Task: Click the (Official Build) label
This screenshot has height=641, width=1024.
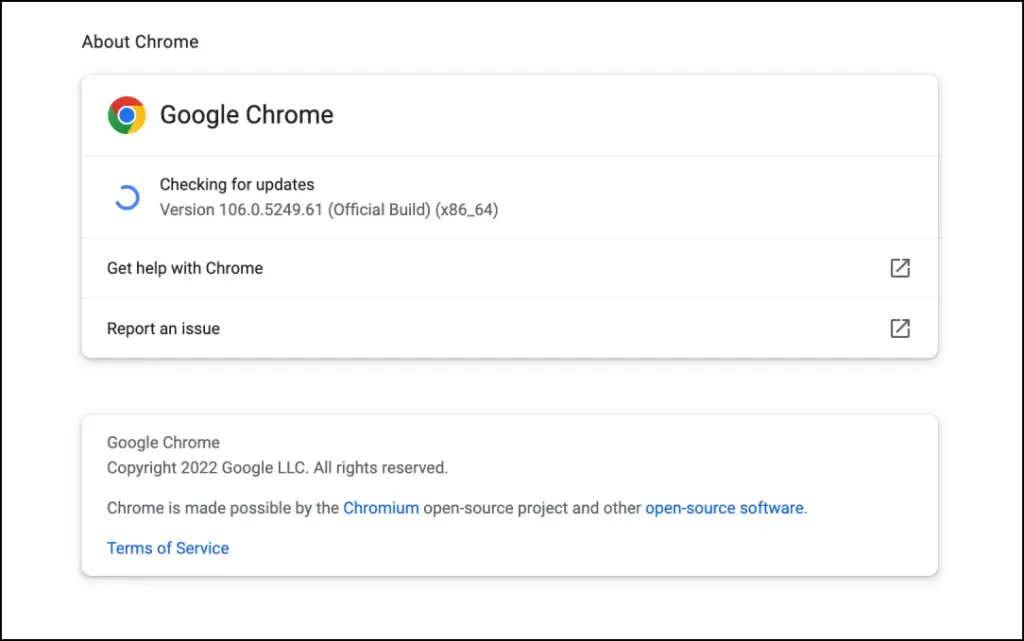Action: tap(379, 210)
